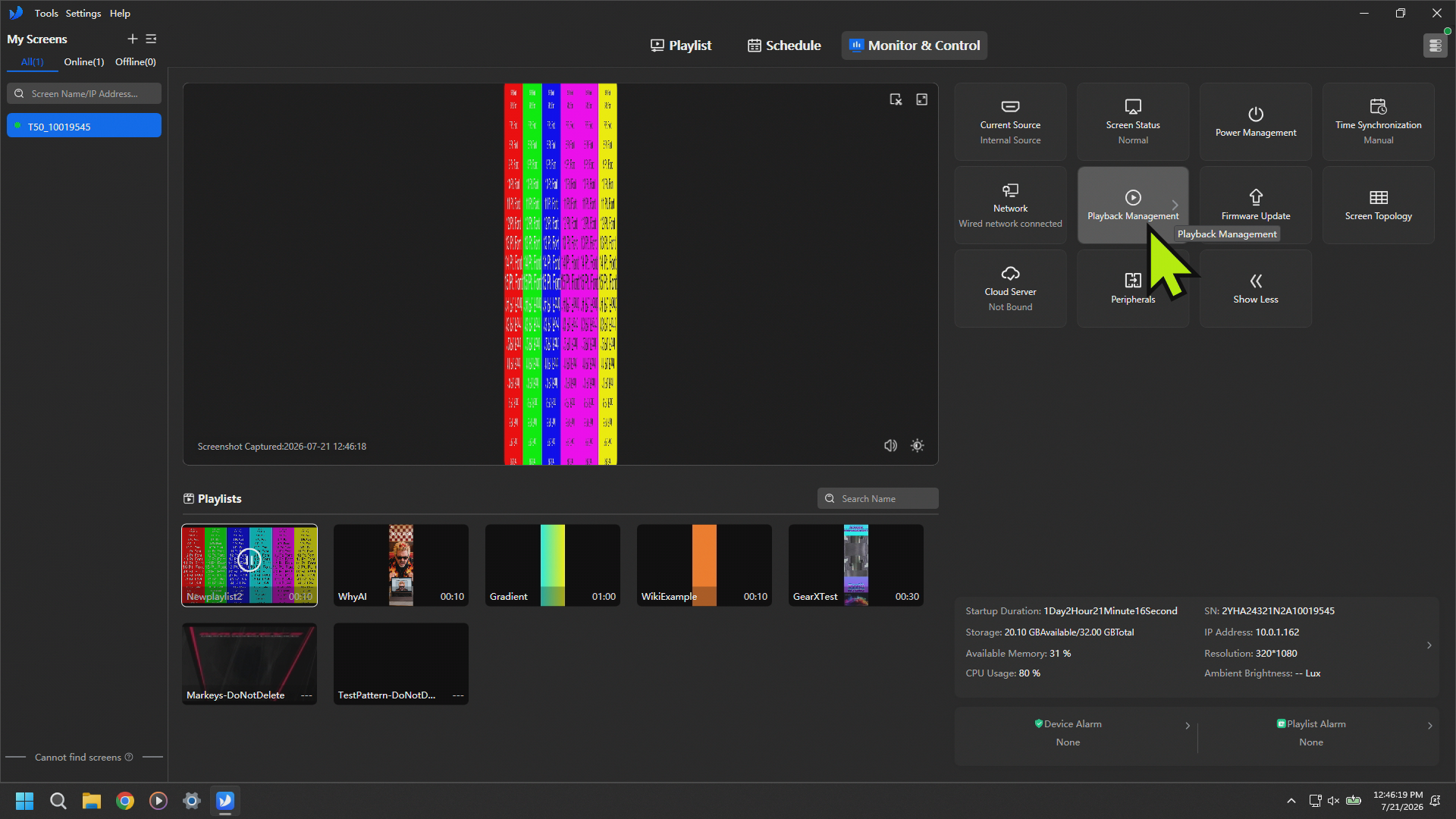Open the Screen Status panel
Screen dimensions: 1456x819
[x=1133, y=121]
